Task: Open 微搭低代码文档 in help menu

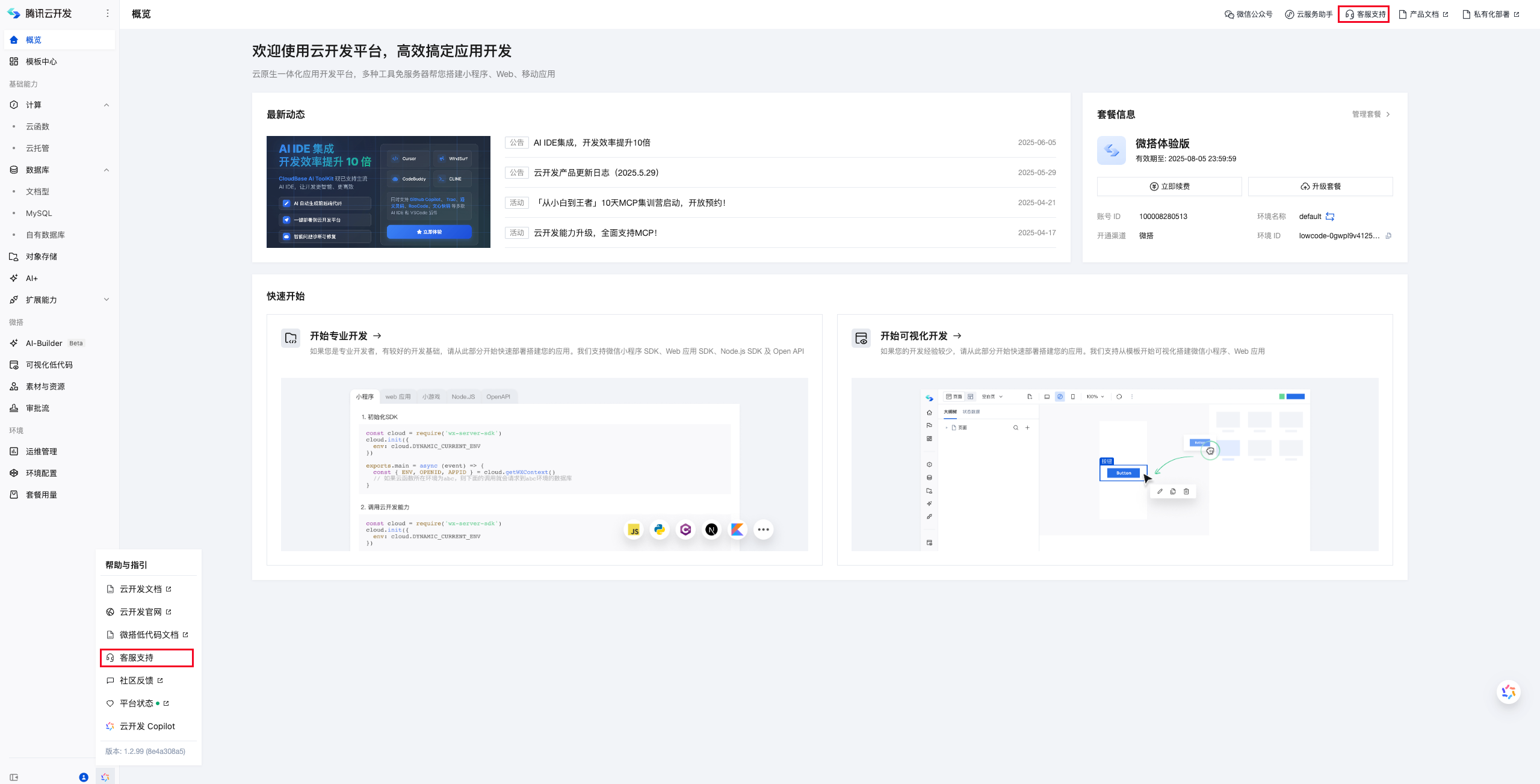Action: (149, 635)
